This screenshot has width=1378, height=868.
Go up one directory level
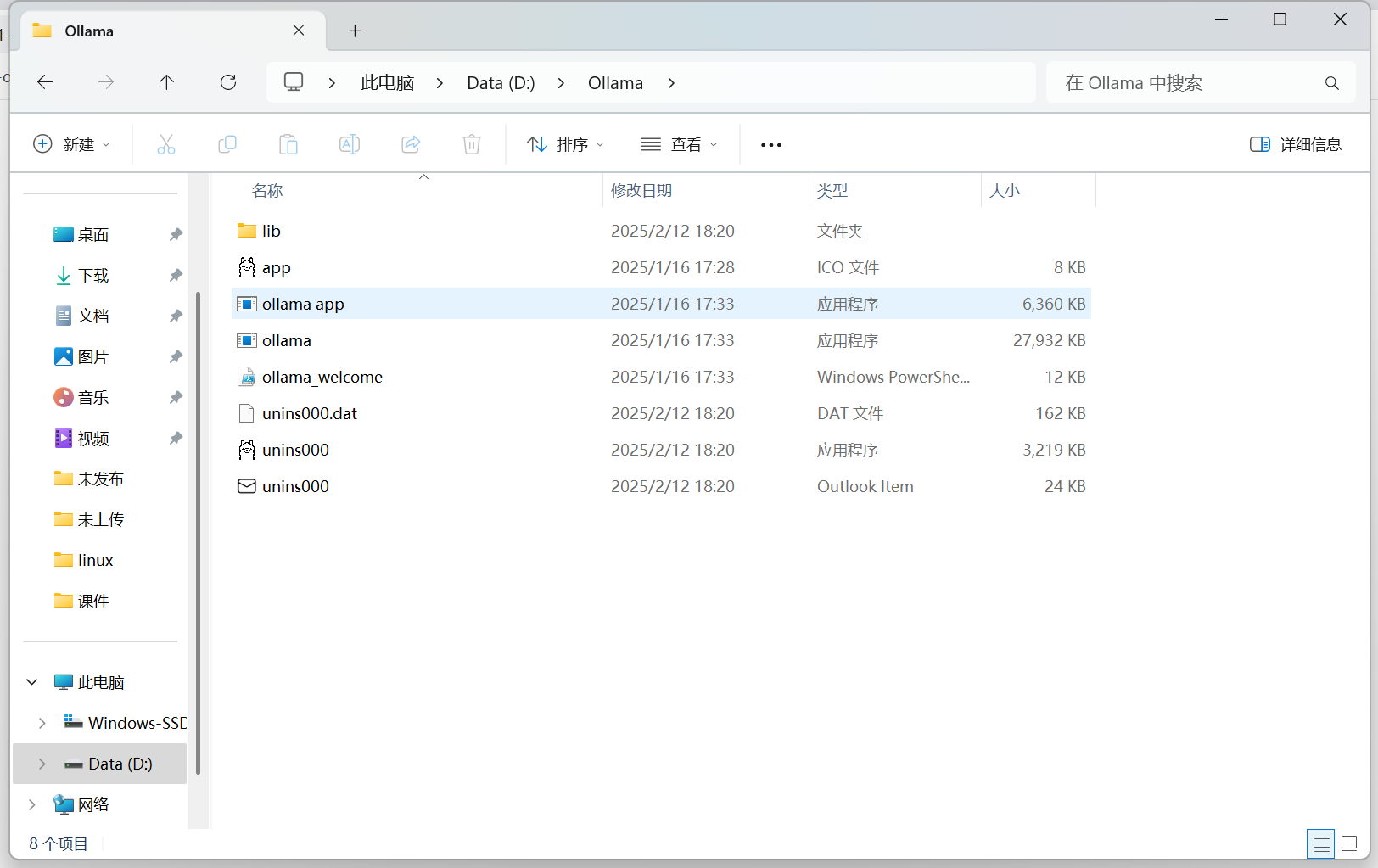pos(166,82)
